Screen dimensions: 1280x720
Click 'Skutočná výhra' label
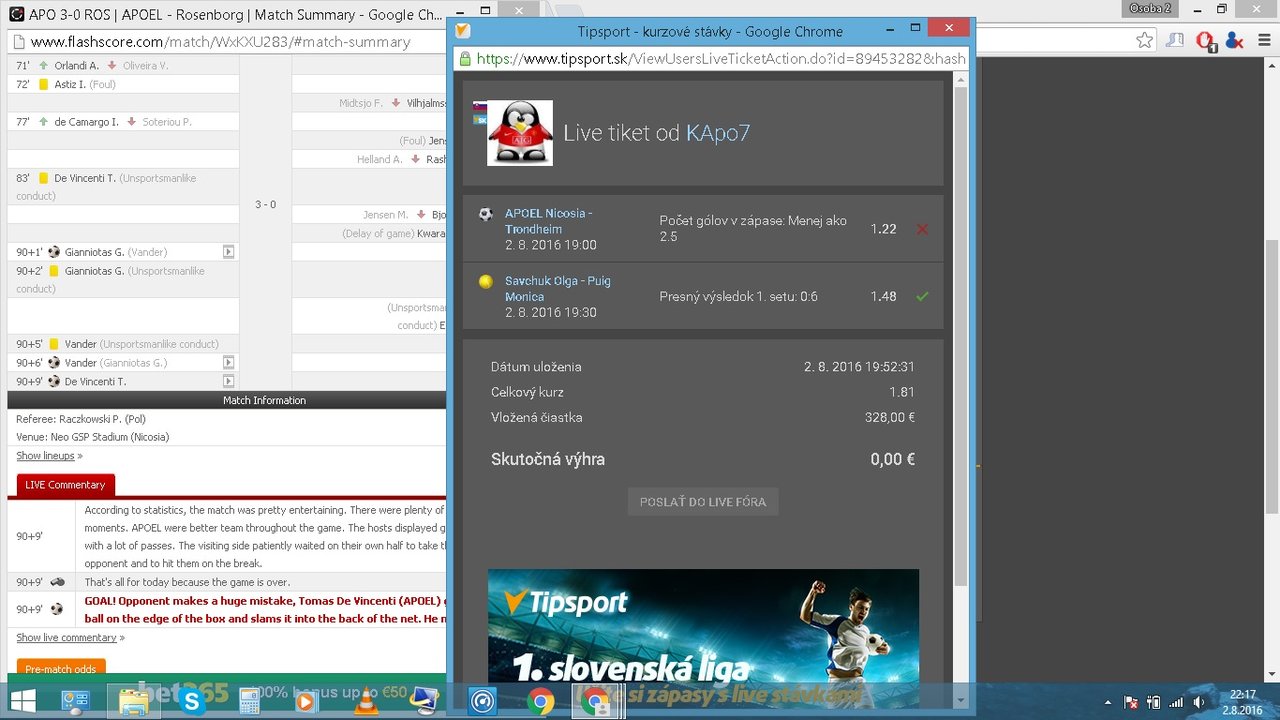coord(548,460)
